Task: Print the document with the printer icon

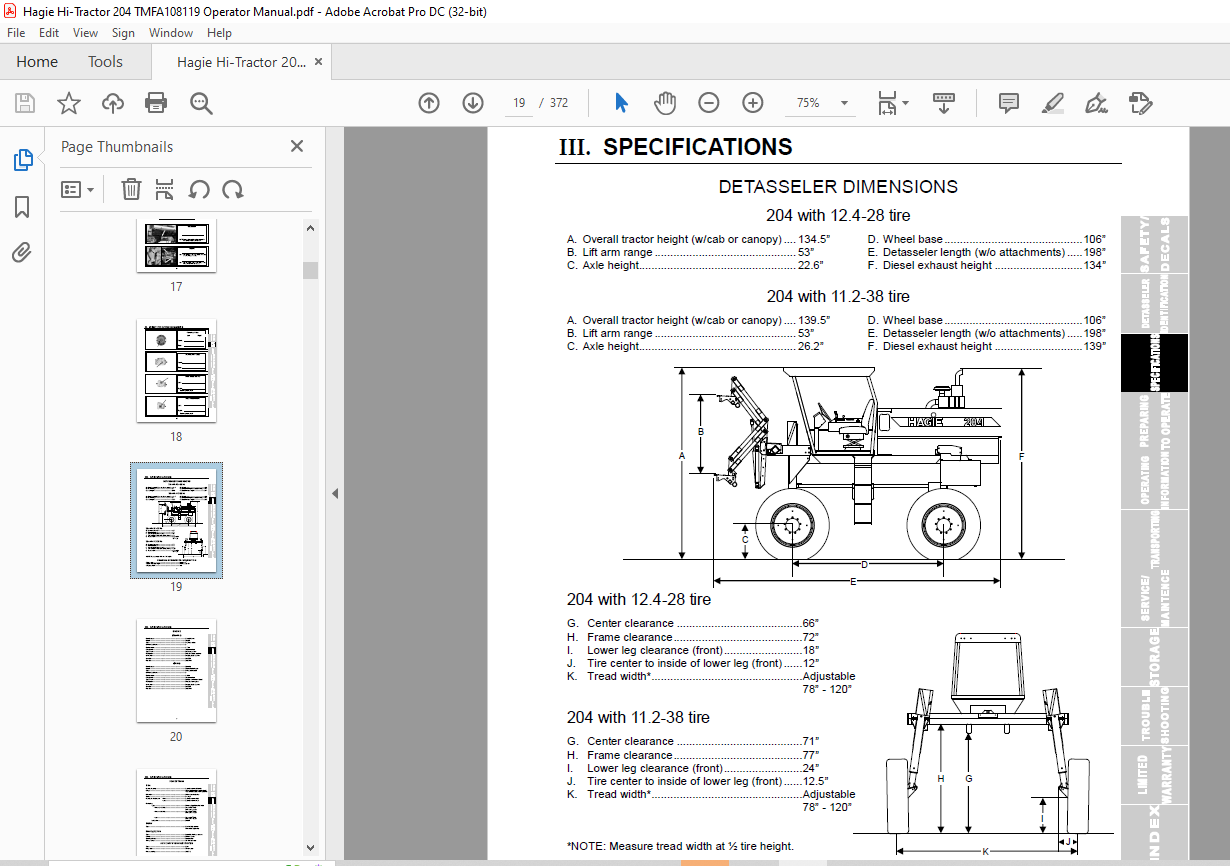Action: point(156,103)
